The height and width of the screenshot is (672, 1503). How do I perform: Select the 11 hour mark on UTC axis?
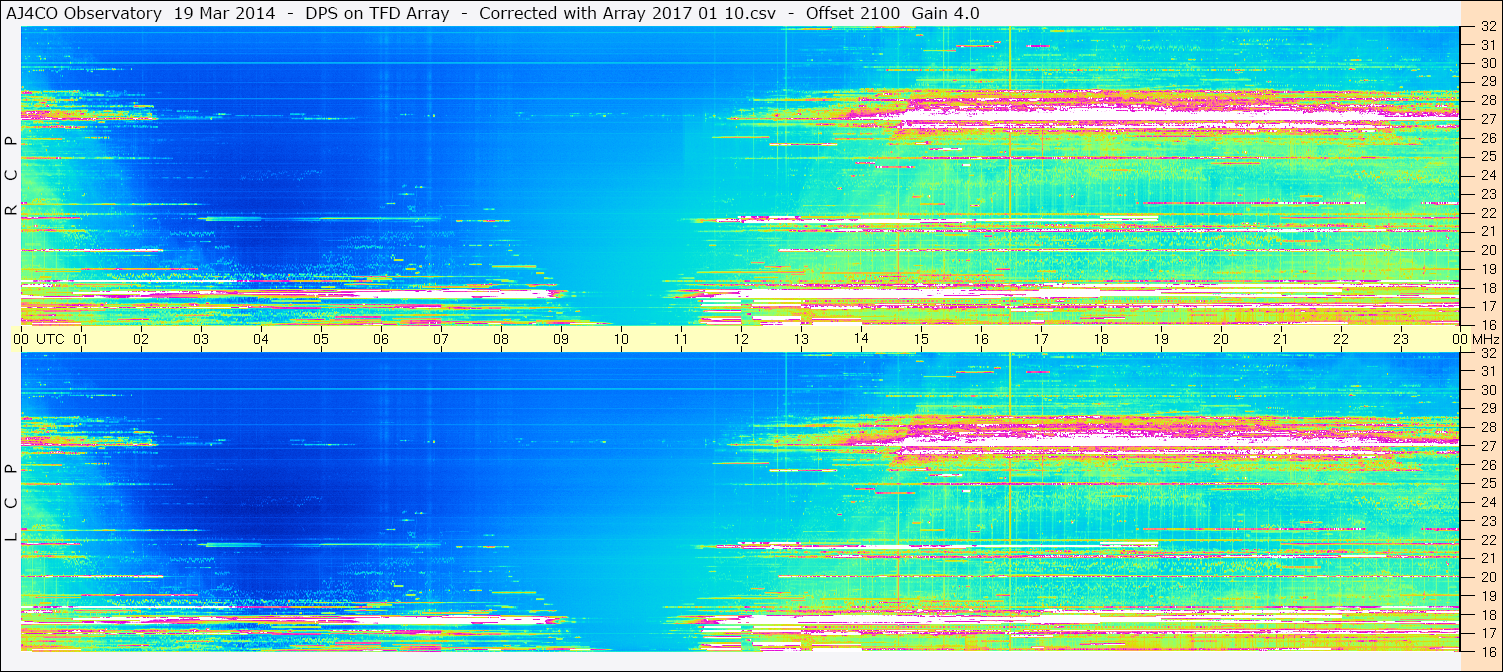tap(681, 339)
